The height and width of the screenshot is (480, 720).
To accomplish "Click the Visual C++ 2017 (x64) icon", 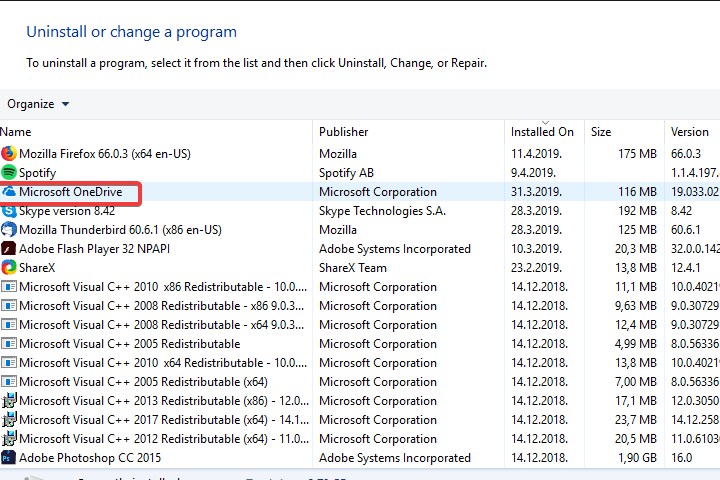I will click(x=9, y=419).
